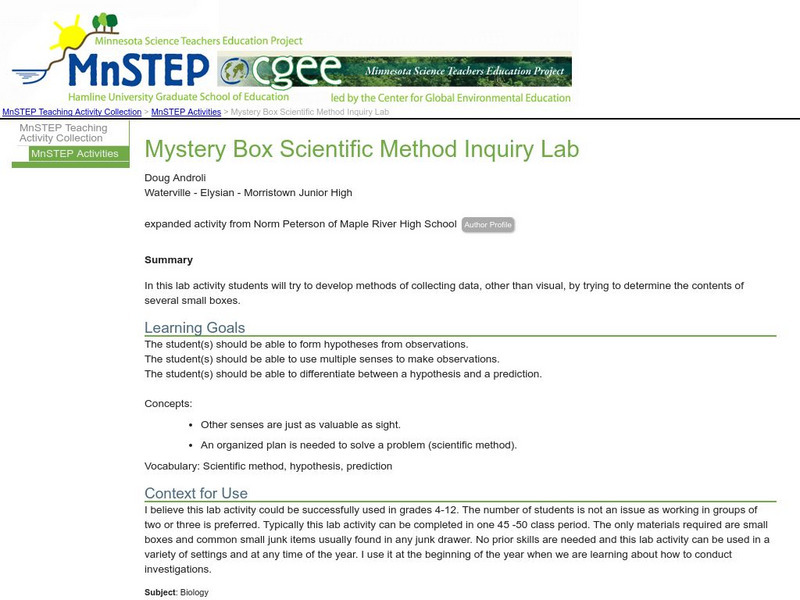Click the Context for Use section heading
The height and width of the screenshot is (600, 800).
pyautogui.click(x=196, y=493)
